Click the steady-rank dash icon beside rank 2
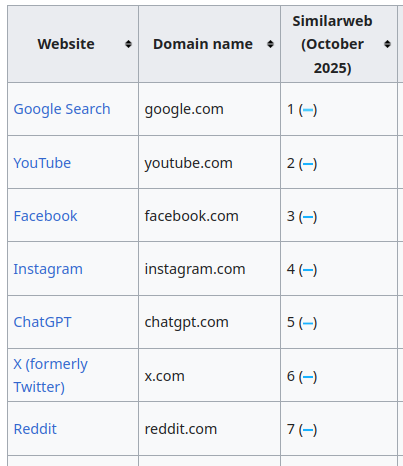This screenshot has height=466, width=403. 308,164
